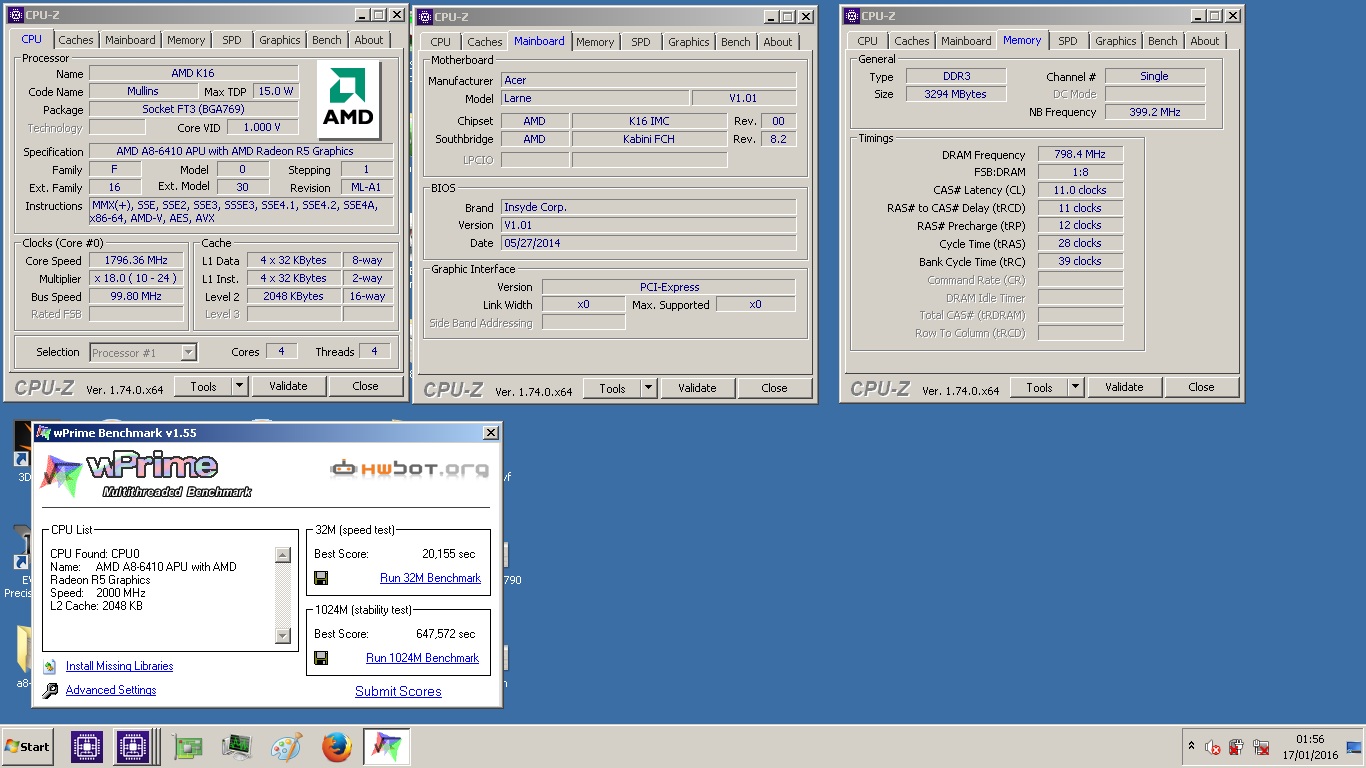Click the CPU-Z Mainboard window title bar icon
Viewport: 1366px width, 768px height.
(425, 17)
